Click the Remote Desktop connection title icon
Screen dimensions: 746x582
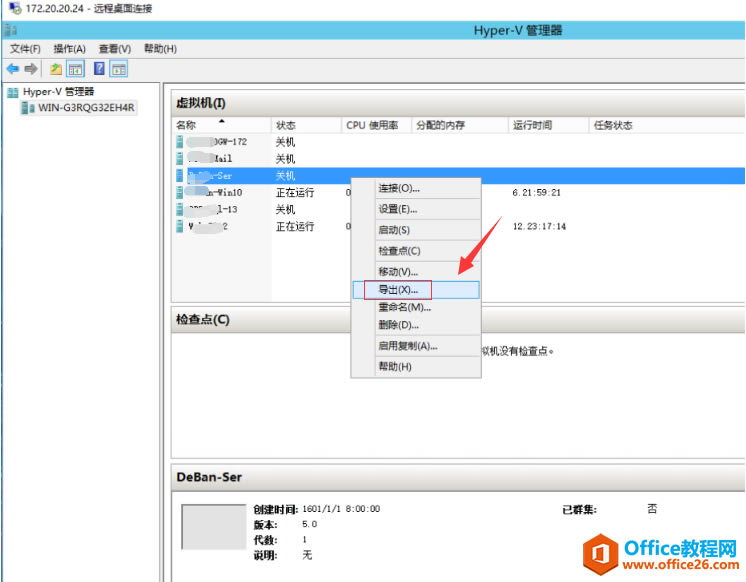pos(15,8)
